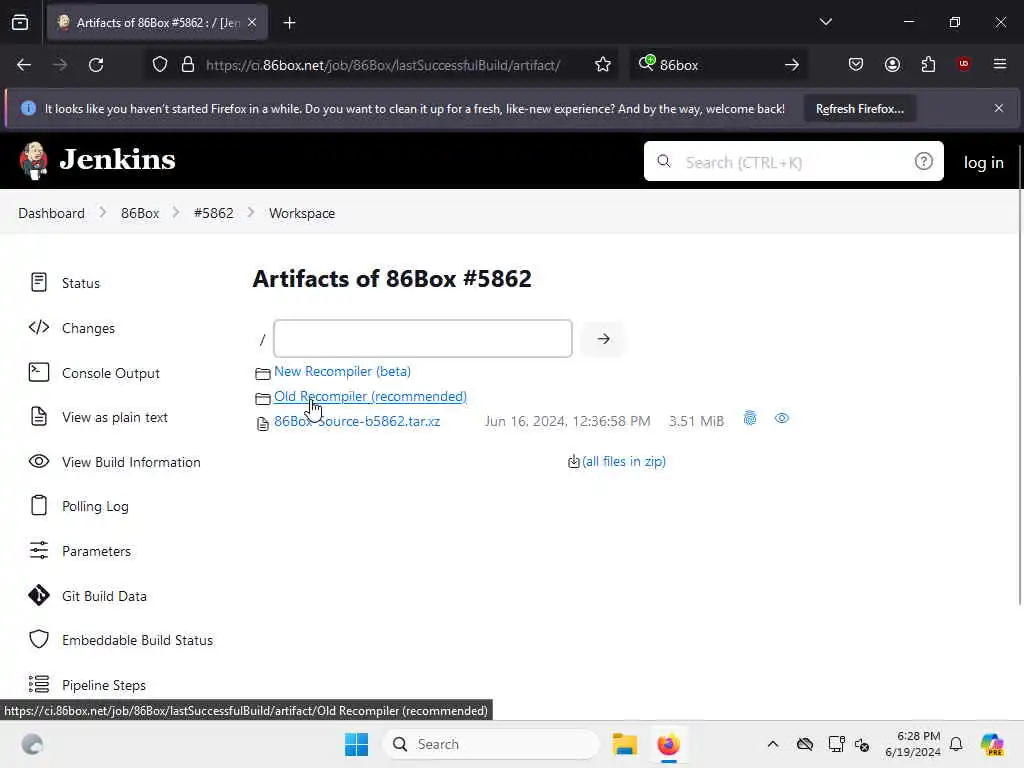1024x768 pixels.
Task: Download 86Box-Source-b5862.tar.xz file
Action: (357, 421)
